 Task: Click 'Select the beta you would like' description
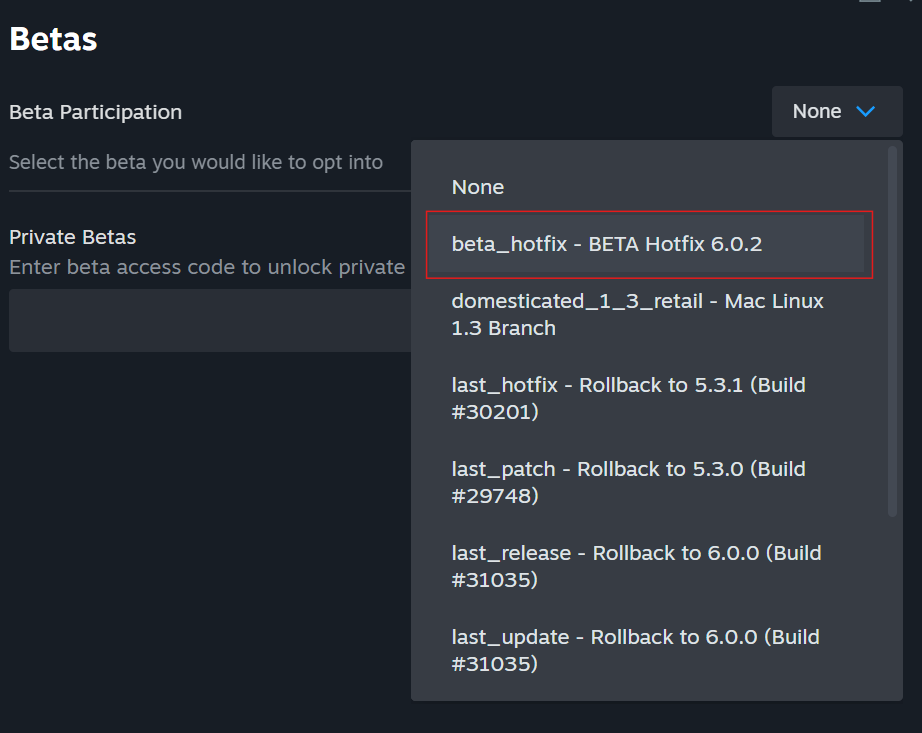point(196,162)
